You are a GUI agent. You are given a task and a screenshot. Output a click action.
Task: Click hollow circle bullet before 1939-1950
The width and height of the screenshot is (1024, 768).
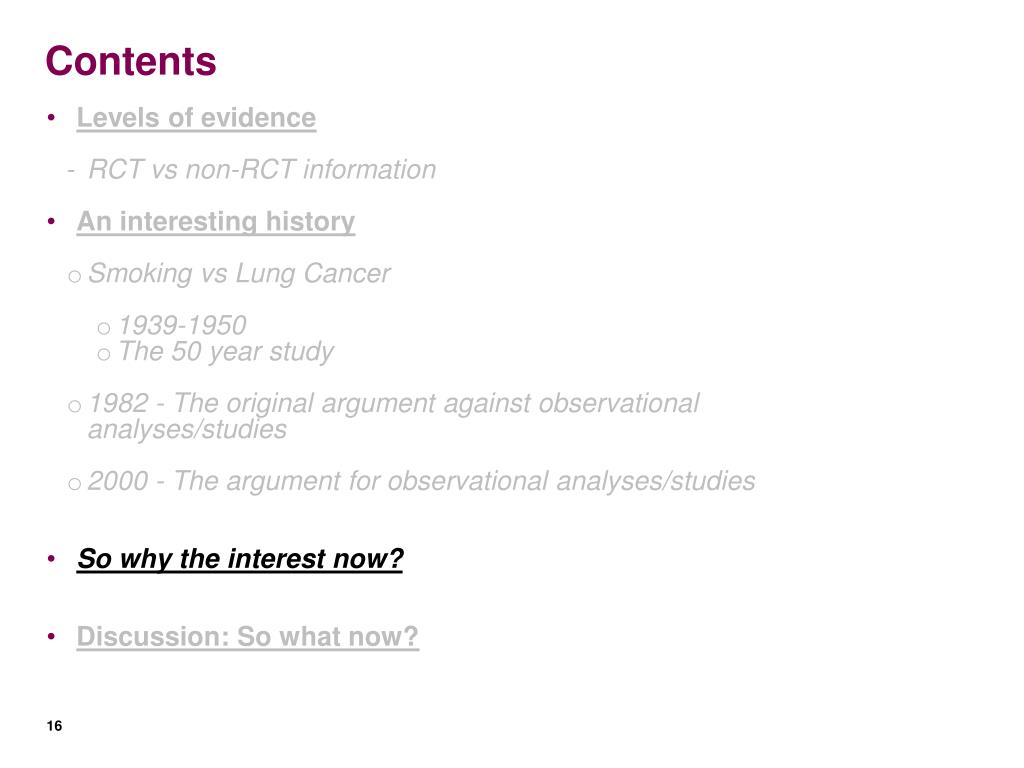[104, 328]
